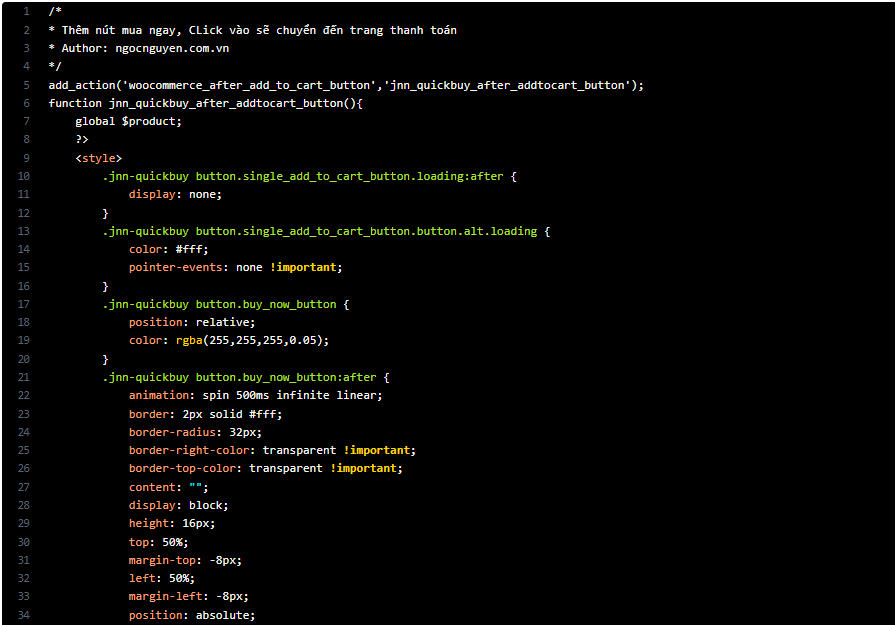Click 'top: 50%;' on line 30

[x=159, y=542]
